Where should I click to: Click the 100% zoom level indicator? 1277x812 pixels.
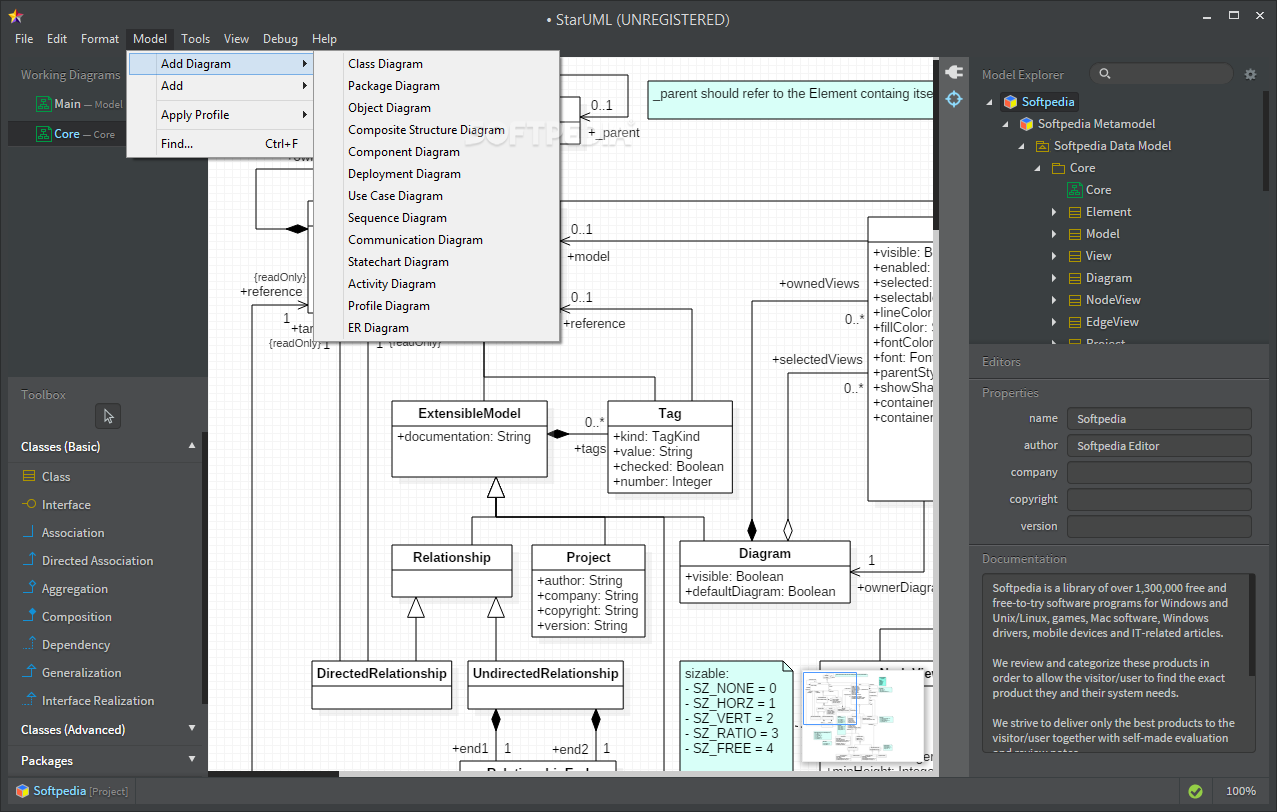(x=1241, y=791)
